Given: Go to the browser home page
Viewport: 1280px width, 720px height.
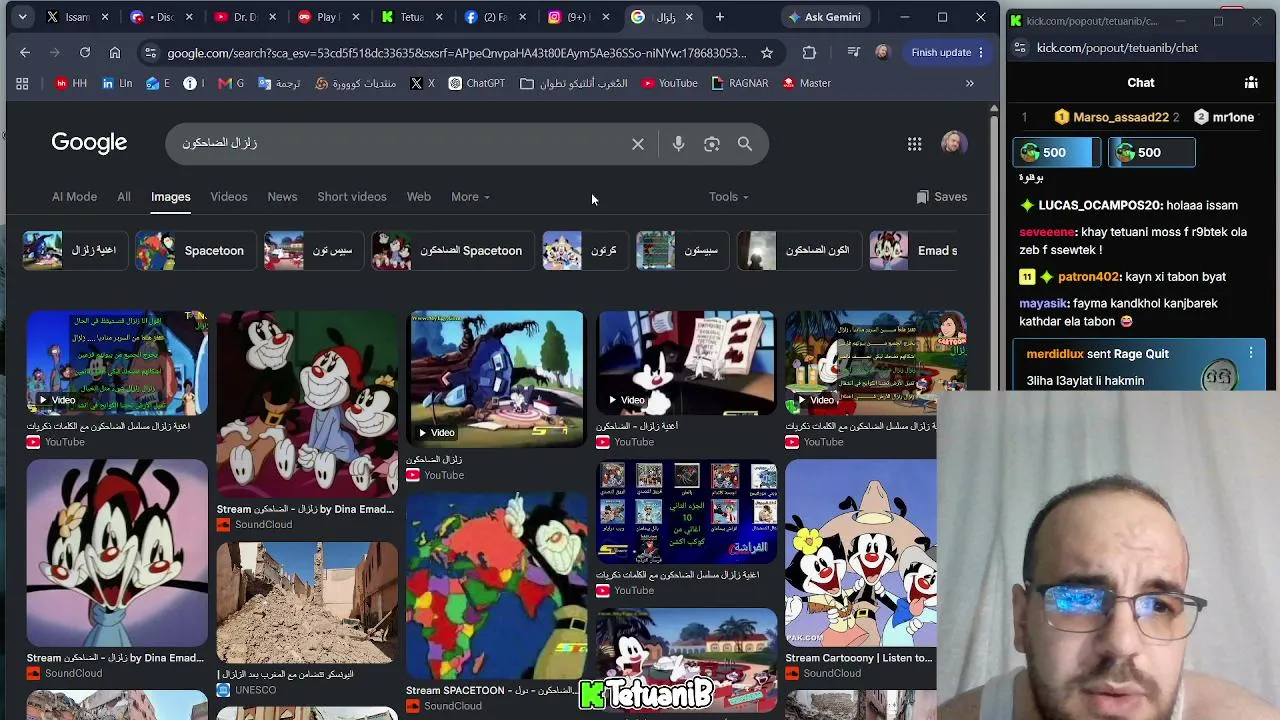Looking at the screenshot, I should click(x=115, y=52).
